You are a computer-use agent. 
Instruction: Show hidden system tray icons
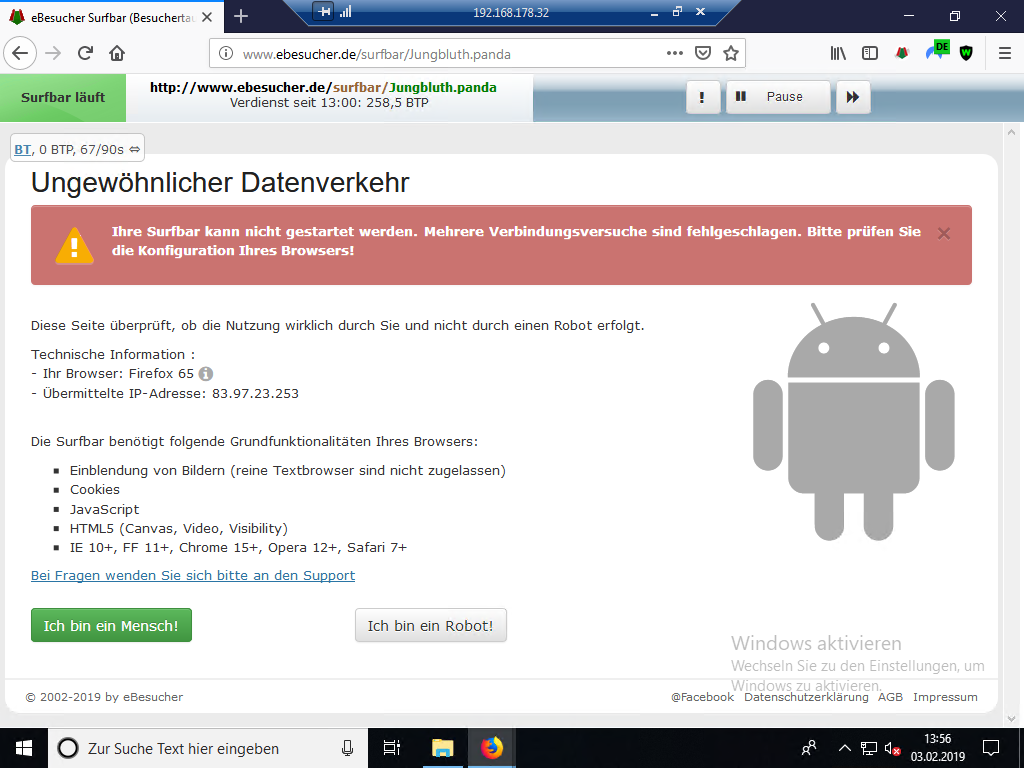(x=844, y=748)
